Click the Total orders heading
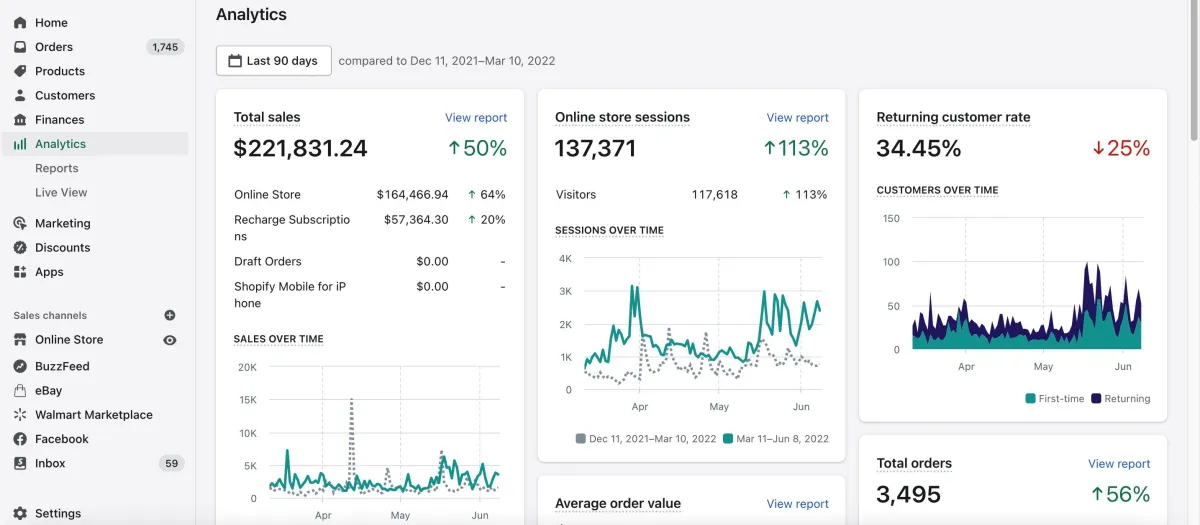 tap(914, 463)
